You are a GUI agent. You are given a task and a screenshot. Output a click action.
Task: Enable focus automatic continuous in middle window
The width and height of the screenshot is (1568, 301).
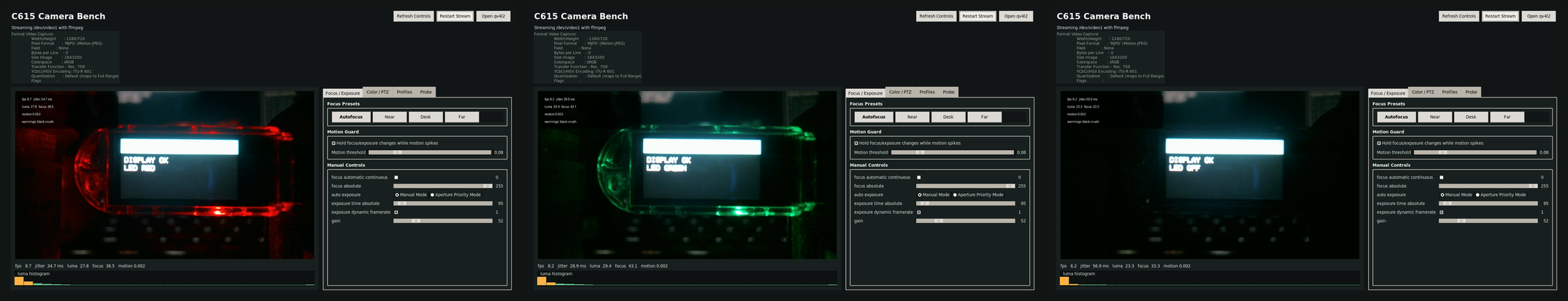[919, 177]
